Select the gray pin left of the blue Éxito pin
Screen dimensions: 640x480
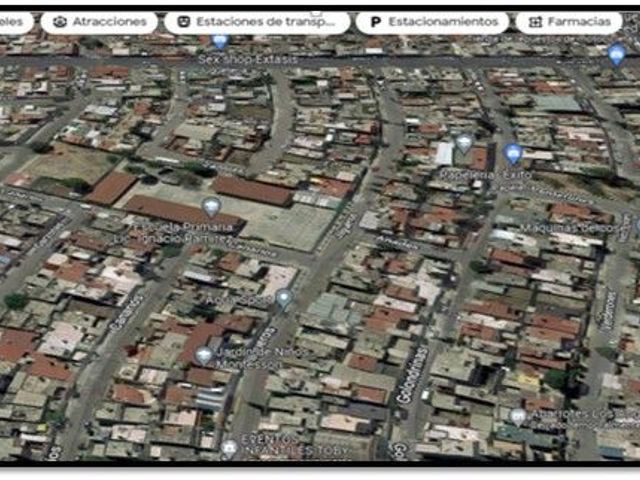pyautogui.click(x=464, y=143)
